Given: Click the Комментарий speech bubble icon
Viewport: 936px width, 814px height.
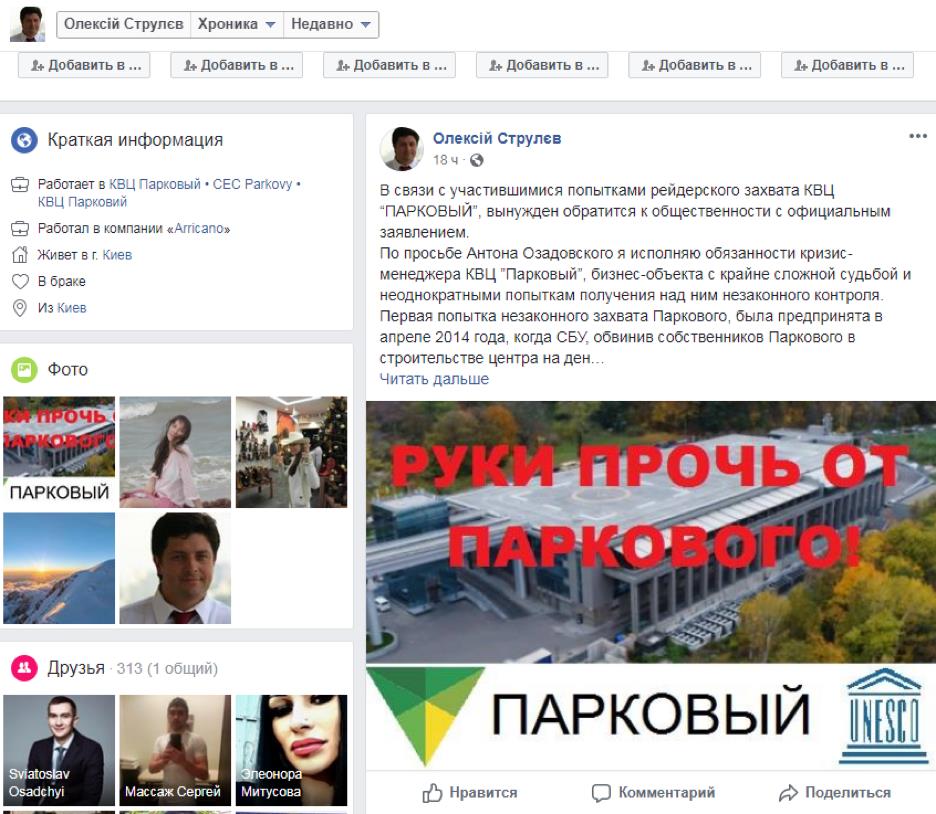Looking at the screenshot, I should tap(601, 793).
